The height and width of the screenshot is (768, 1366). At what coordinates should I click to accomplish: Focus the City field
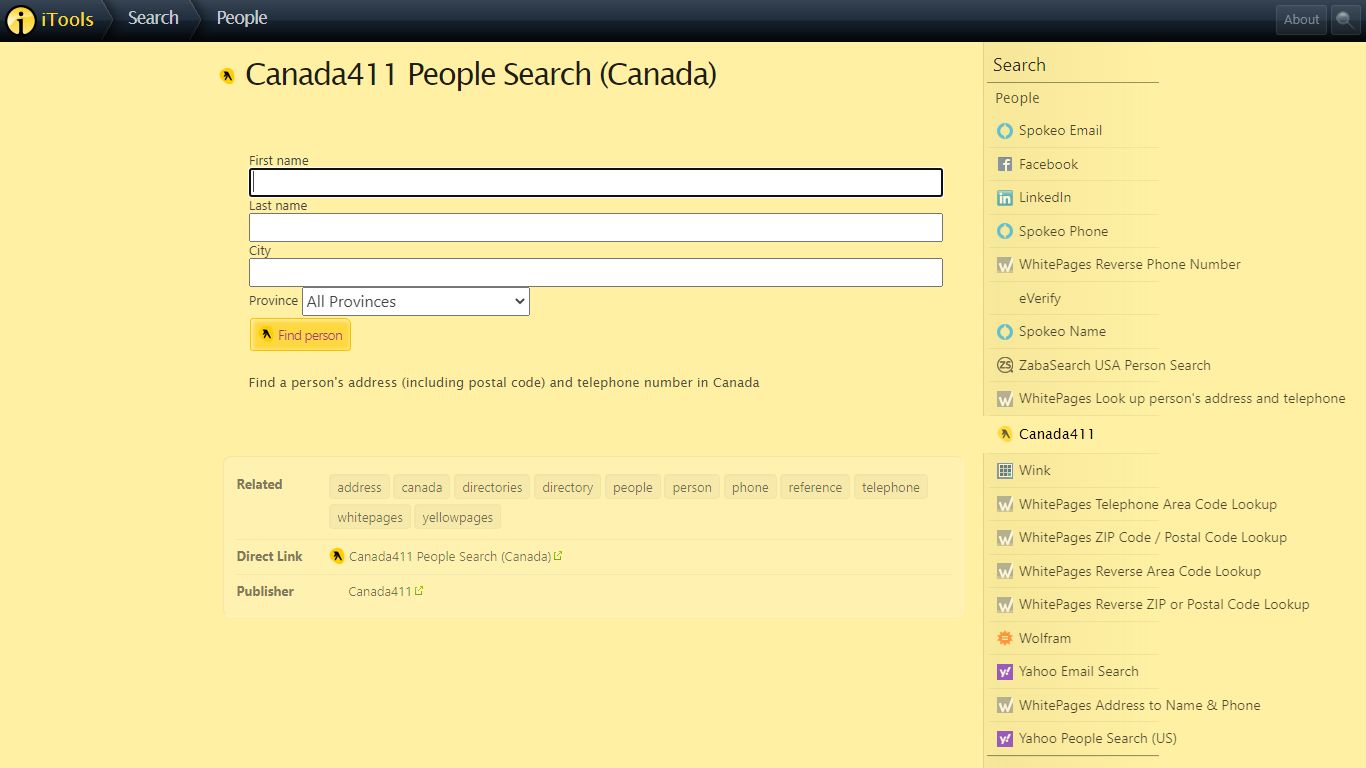point(596,272)
